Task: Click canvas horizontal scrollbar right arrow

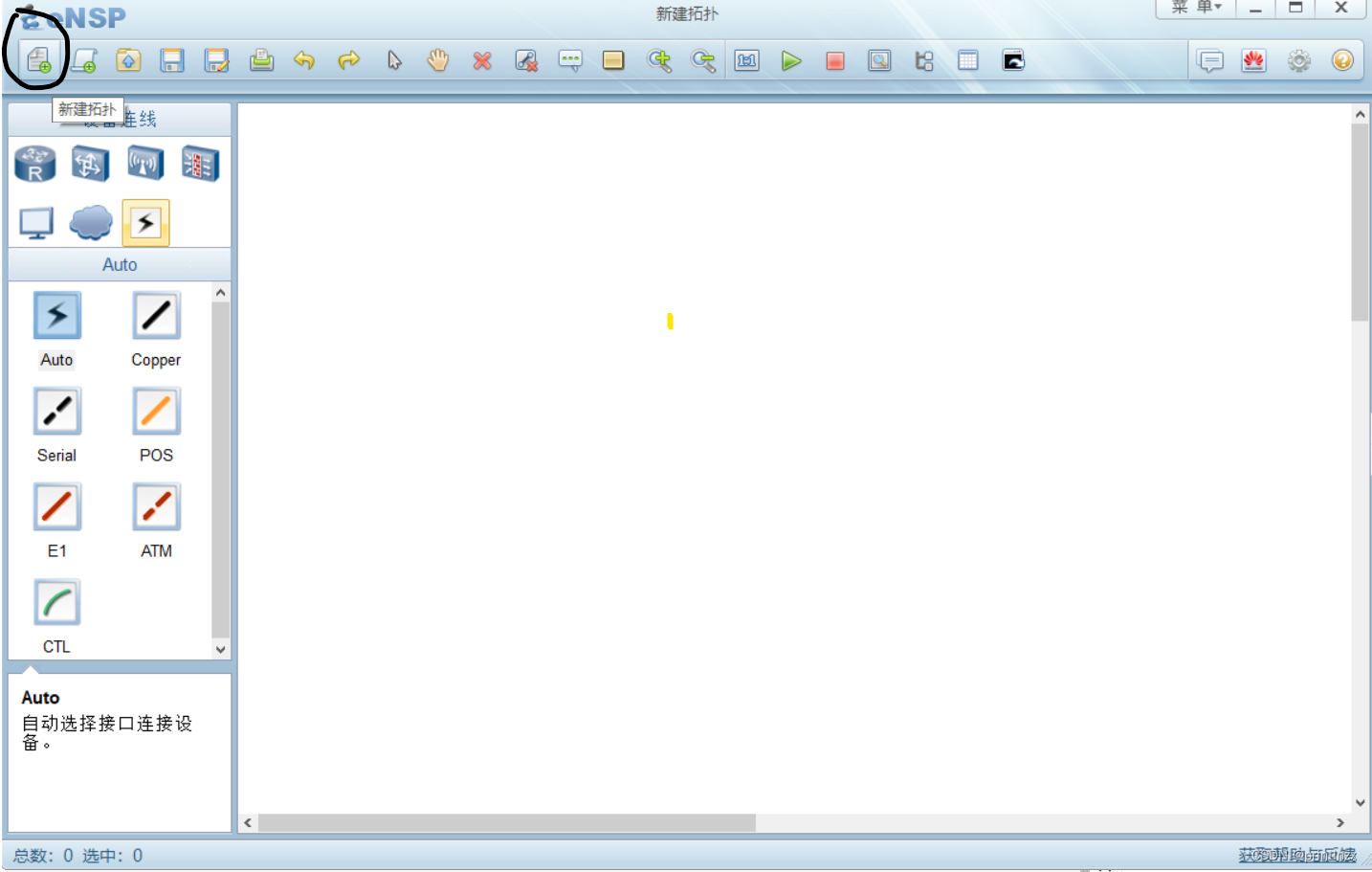Action: pyautogui.click(x=1340, y=823)
